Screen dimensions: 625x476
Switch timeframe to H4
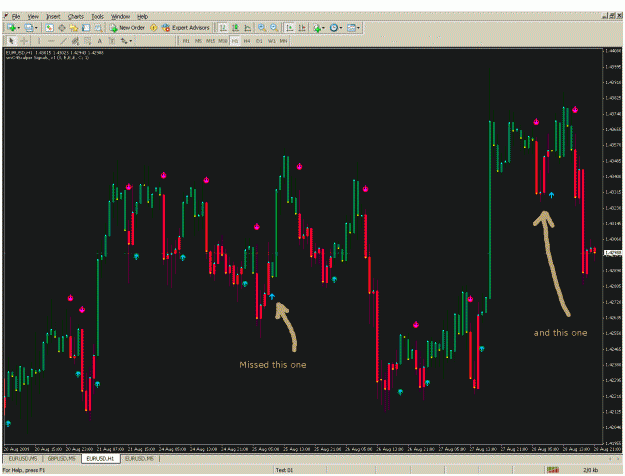click(x=247, y=41)
